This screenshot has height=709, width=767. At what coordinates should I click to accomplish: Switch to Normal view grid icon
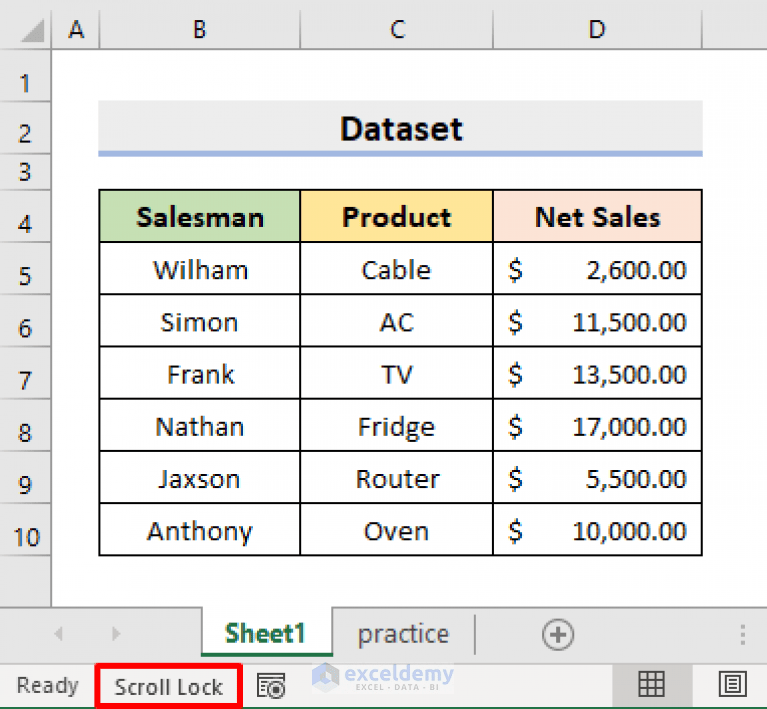[x=651, y=684]
